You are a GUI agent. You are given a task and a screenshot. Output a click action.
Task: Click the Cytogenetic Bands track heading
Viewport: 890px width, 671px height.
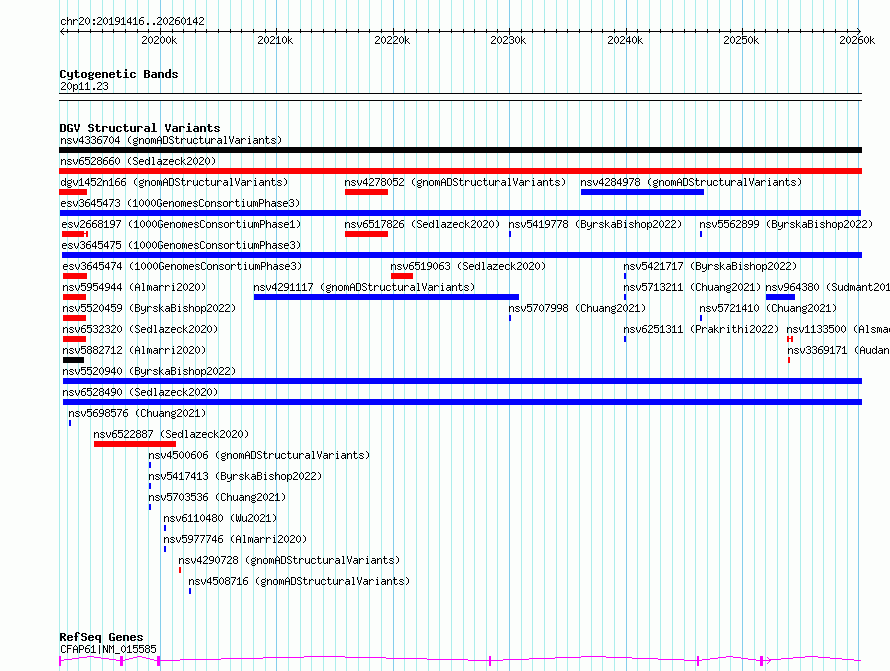coord(119,74)
